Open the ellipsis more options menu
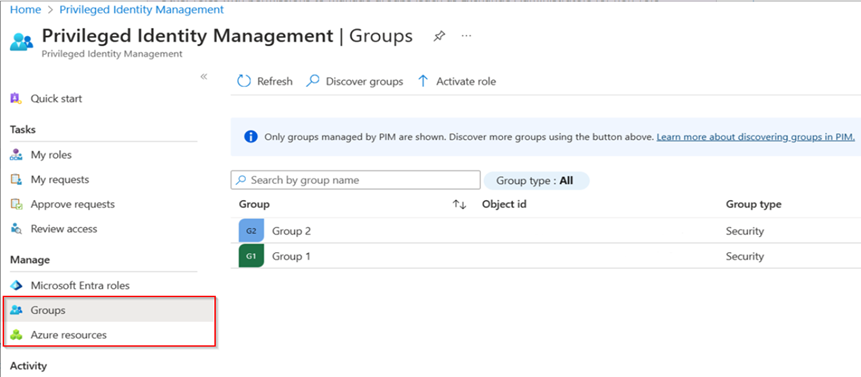861x377 pixels. [466, 36]
